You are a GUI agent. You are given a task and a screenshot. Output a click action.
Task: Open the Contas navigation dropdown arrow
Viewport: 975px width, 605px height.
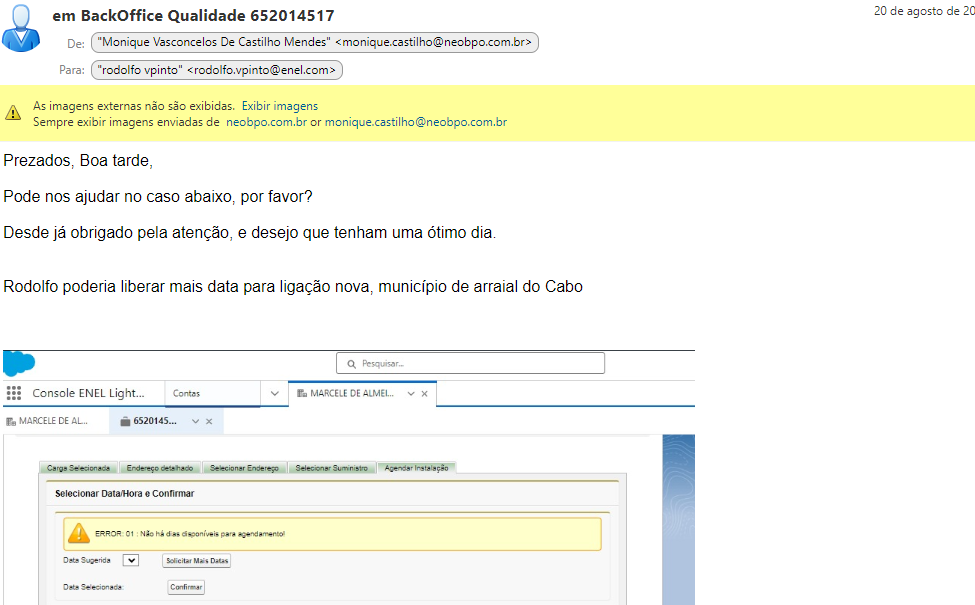274,394
